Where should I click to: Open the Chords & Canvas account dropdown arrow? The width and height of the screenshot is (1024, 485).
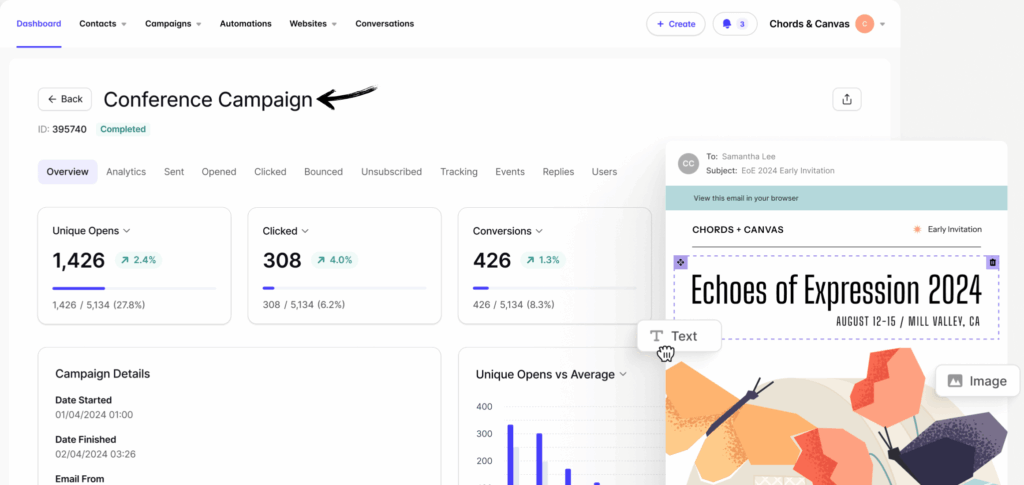882,25
